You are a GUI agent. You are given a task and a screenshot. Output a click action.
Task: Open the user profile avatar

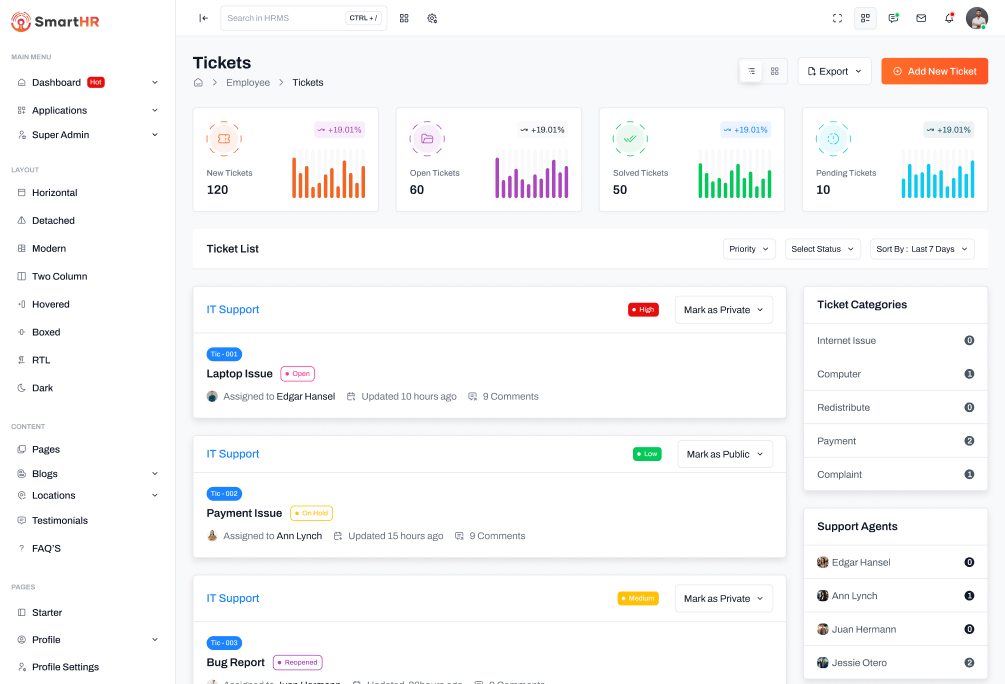click(976, 18)
